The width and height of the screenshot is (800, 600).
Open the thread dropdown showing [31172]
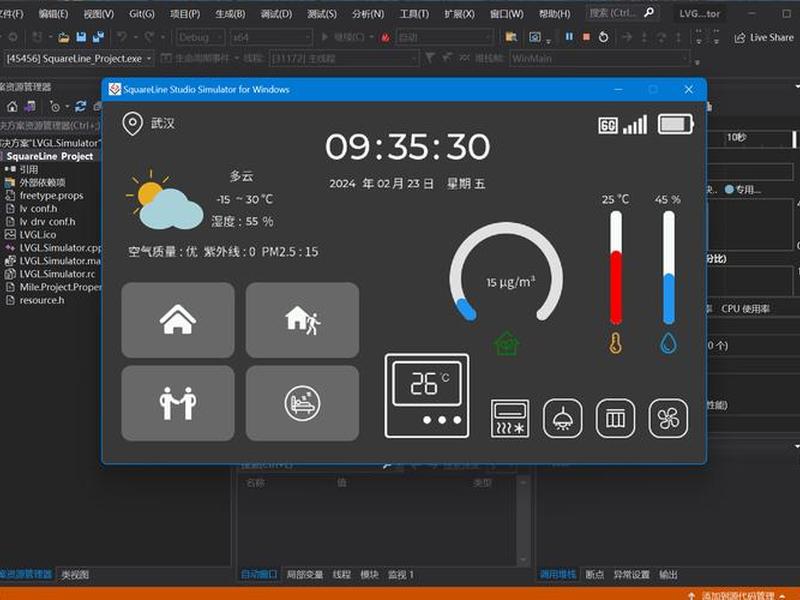coord(344,59)
